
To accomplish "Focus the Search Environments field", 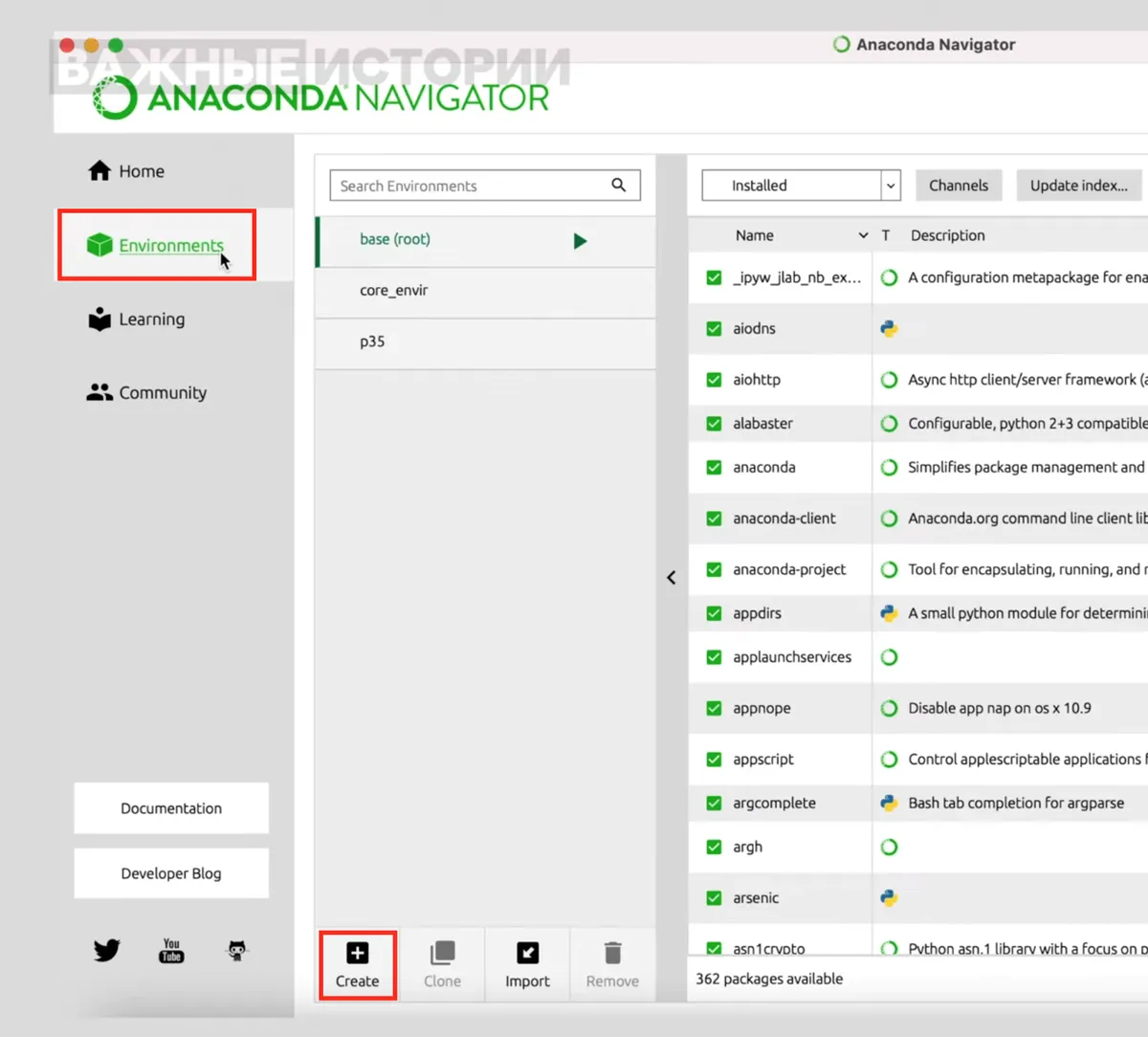I will pyautogui.click(x=485, y=186).
